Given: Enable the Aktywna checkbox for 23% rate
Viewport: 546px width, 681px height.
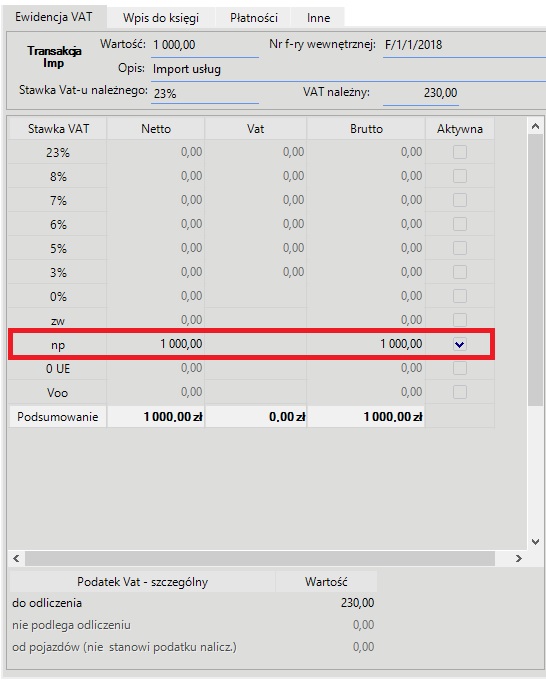Looking at the screenshot, I should click(460, 152).
